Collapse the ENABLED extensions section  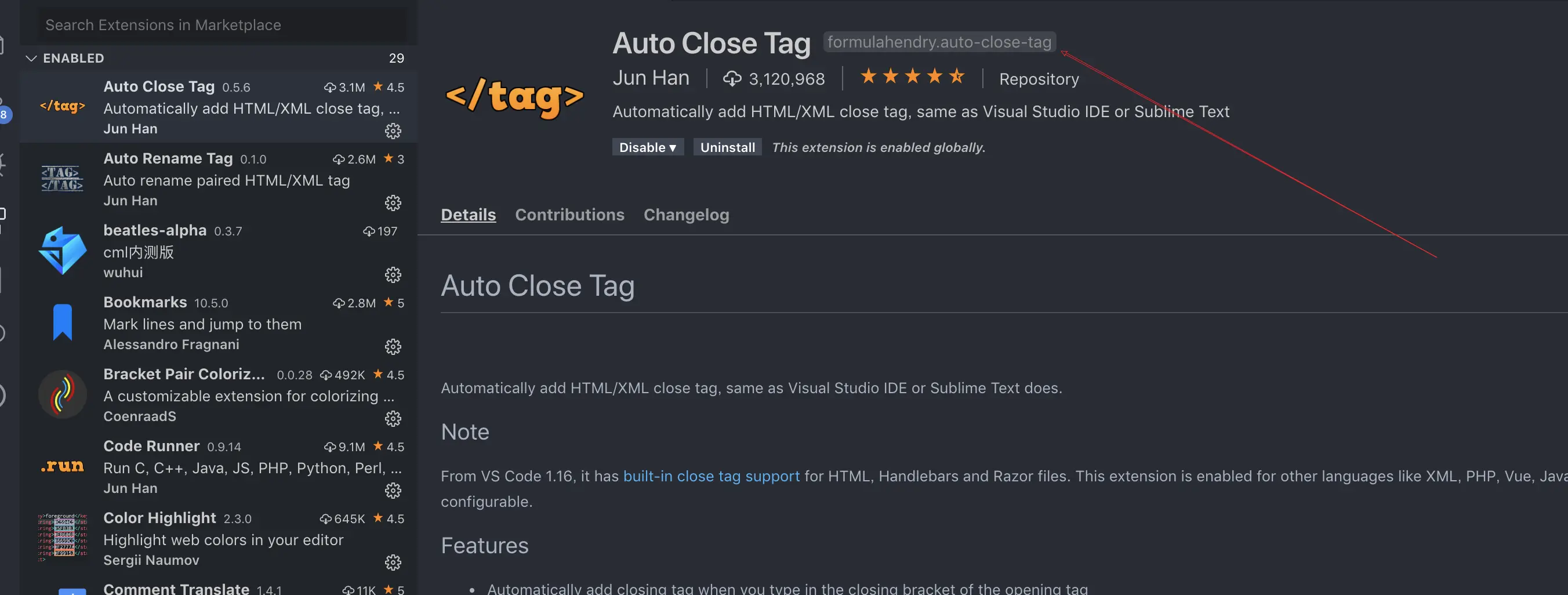[32, 59]
